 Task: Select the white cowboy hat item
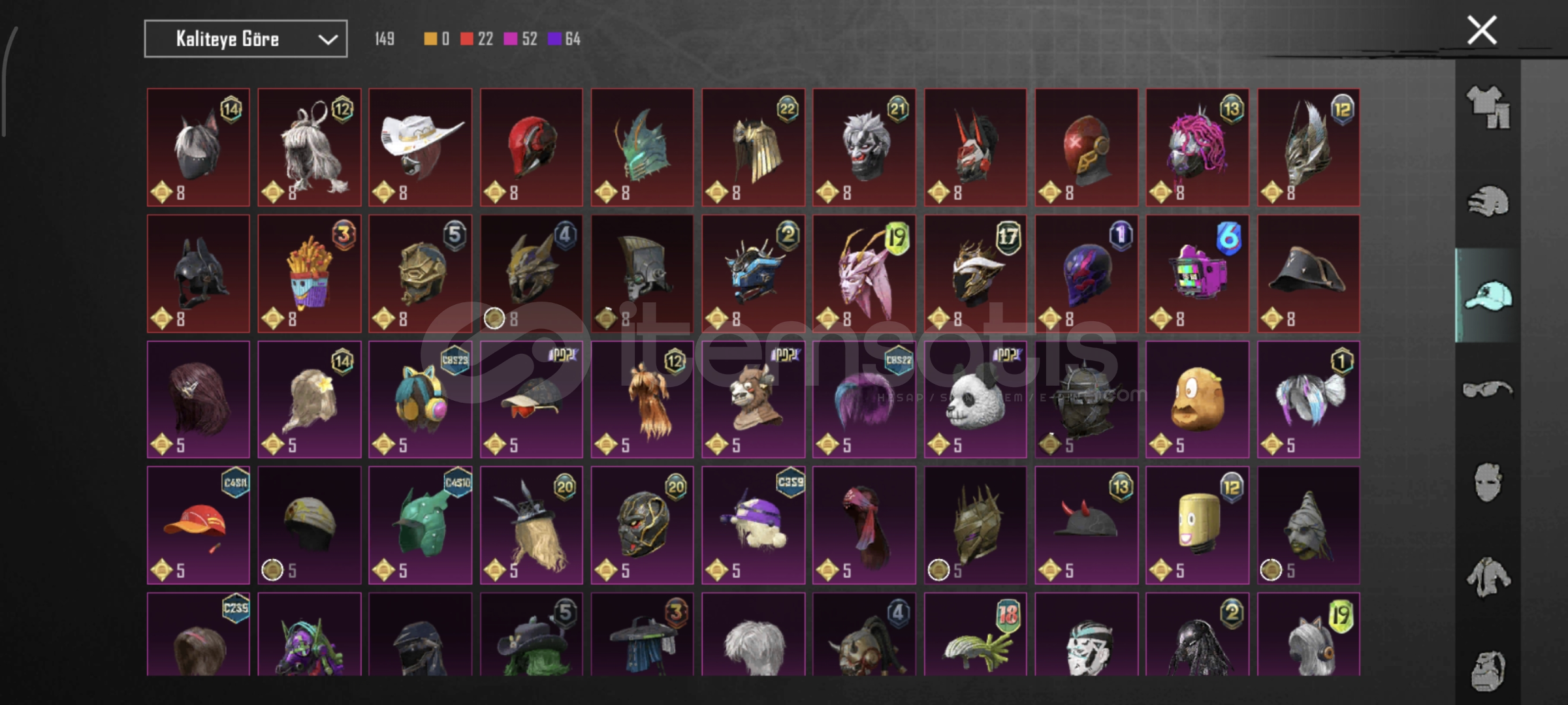[420, 147]
